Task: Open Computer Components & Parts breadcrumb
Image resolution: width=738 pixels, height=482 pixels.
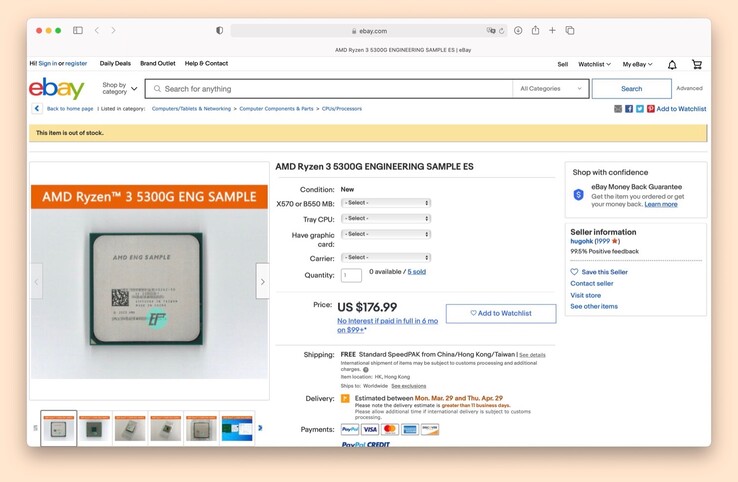Action: click(276, 109)
